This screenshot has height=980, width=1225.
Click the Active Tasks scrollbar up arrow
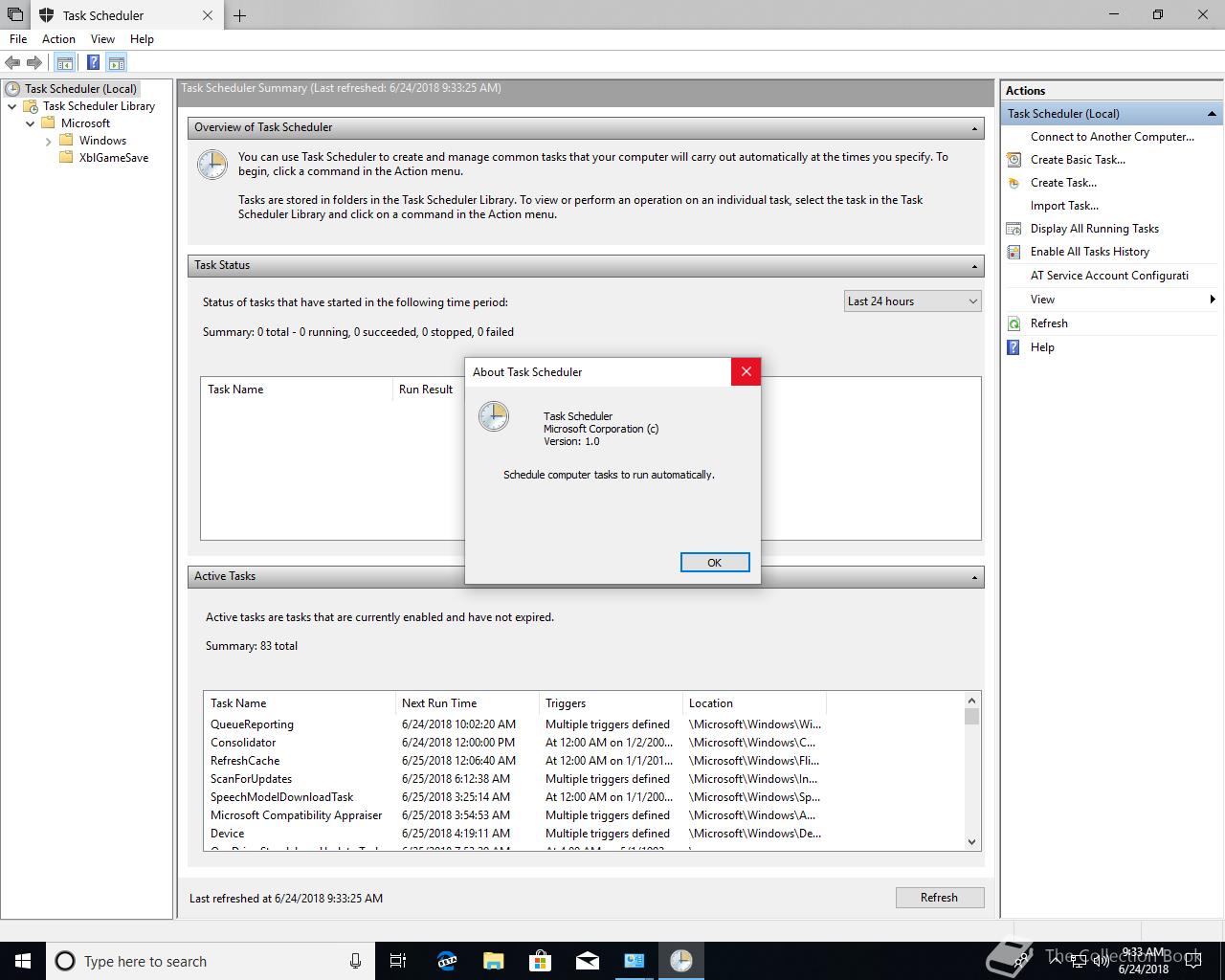coord(971,701)
